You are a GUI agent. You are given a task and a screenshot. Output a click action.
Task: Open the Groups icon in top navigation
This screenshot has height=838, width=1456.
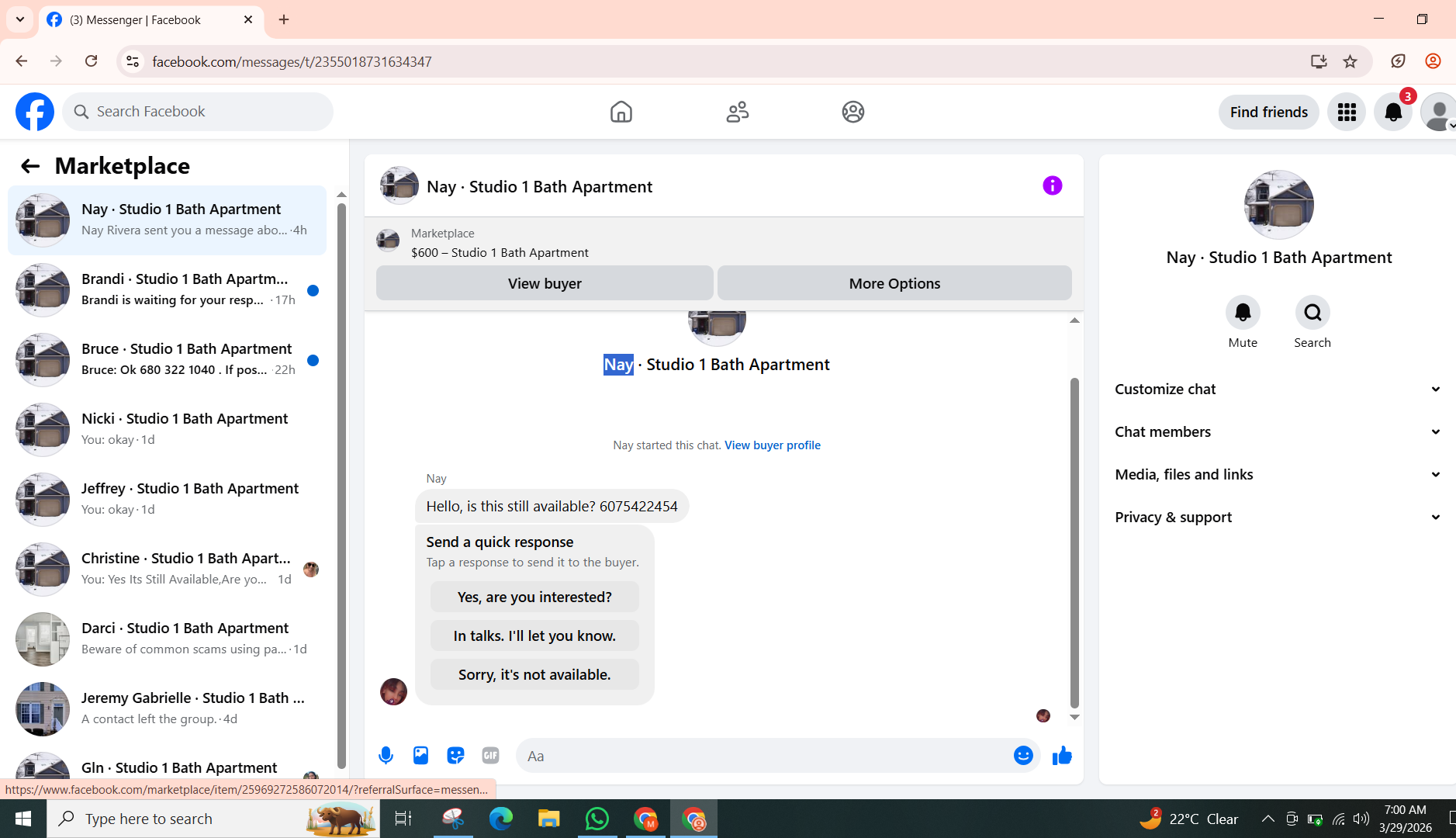pos(853,112)
